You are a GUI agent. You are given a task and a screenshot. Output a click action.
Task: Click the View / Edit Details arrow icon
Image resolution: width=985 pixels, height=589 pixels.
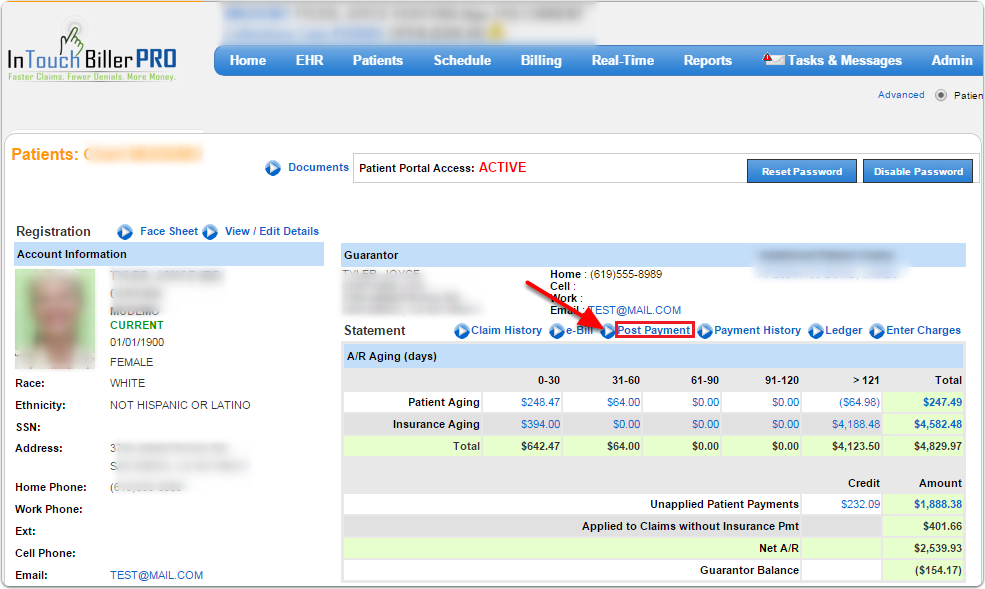tap(210, 232)
